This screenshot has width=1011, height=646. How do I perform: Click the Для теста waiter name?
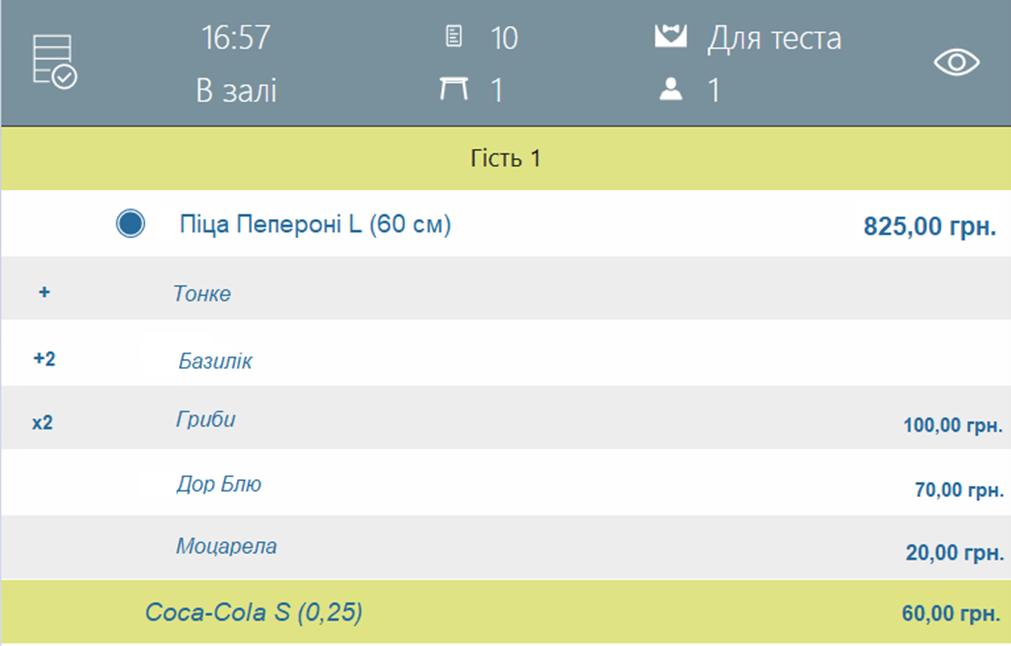coord(774,38)
